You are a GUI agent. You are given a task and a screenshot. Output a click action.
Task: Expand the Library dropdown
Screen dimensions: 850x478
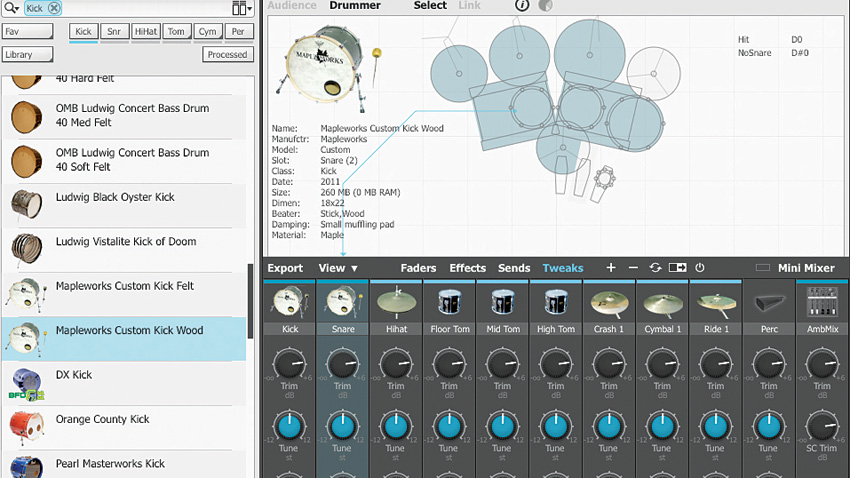coord(27,55)
